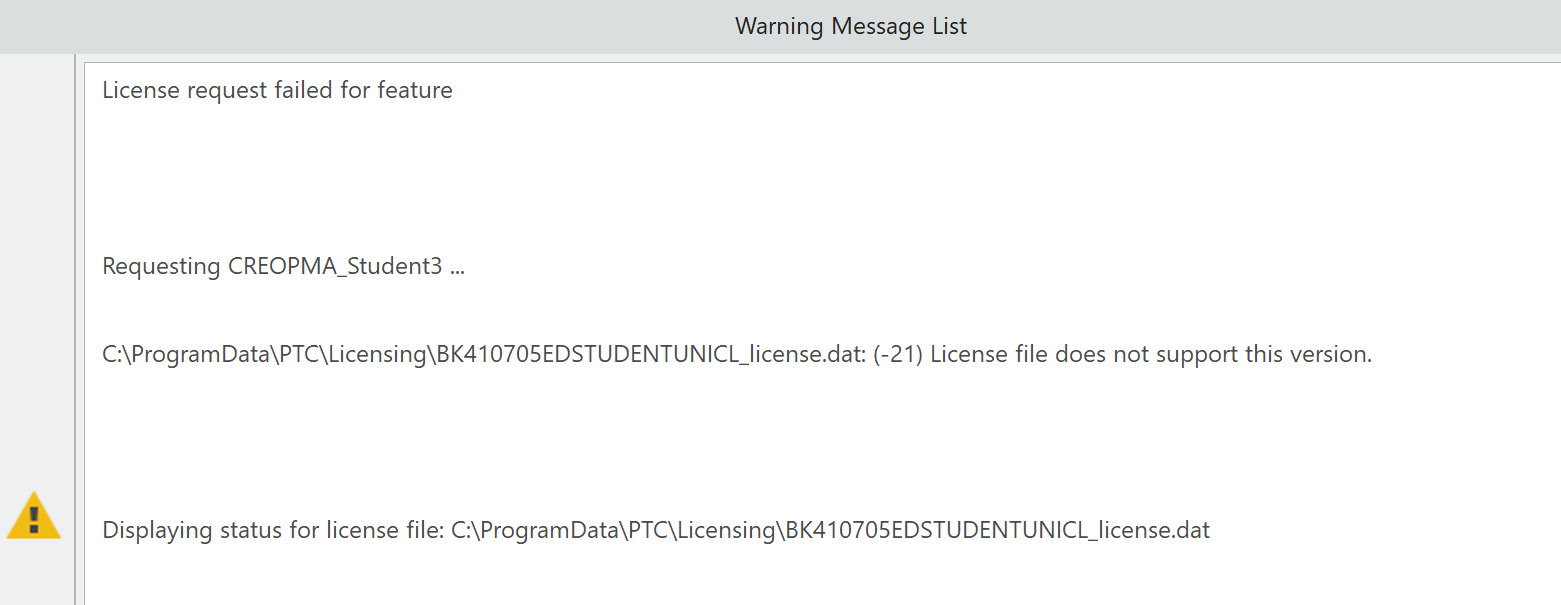The width and height of the screenshot is (1561, 605).
Task: Select the License request failed line
Action: pos(277,91)
